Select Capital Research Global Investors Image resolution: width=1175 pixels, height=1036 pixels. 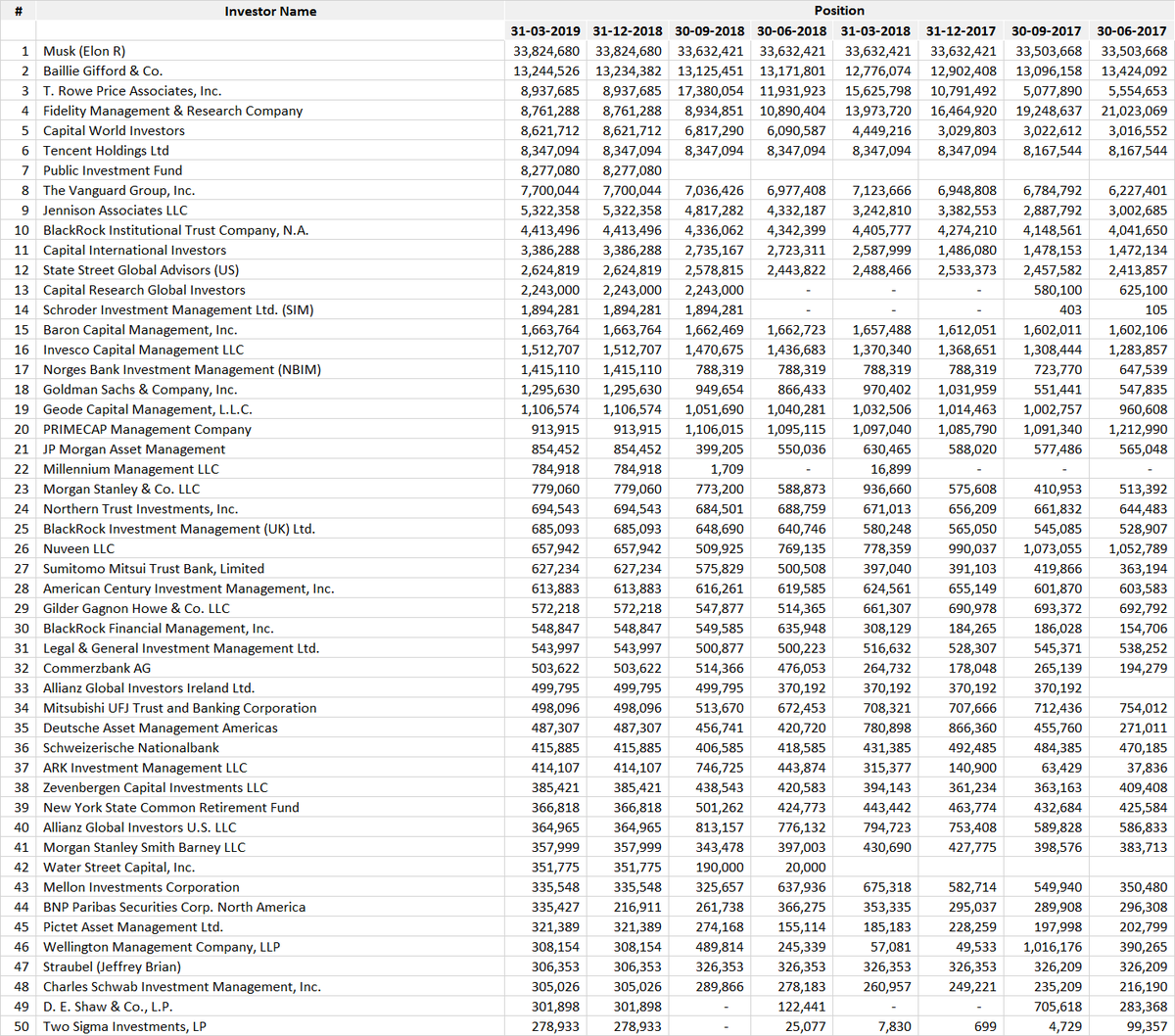(x=144, y=290)
